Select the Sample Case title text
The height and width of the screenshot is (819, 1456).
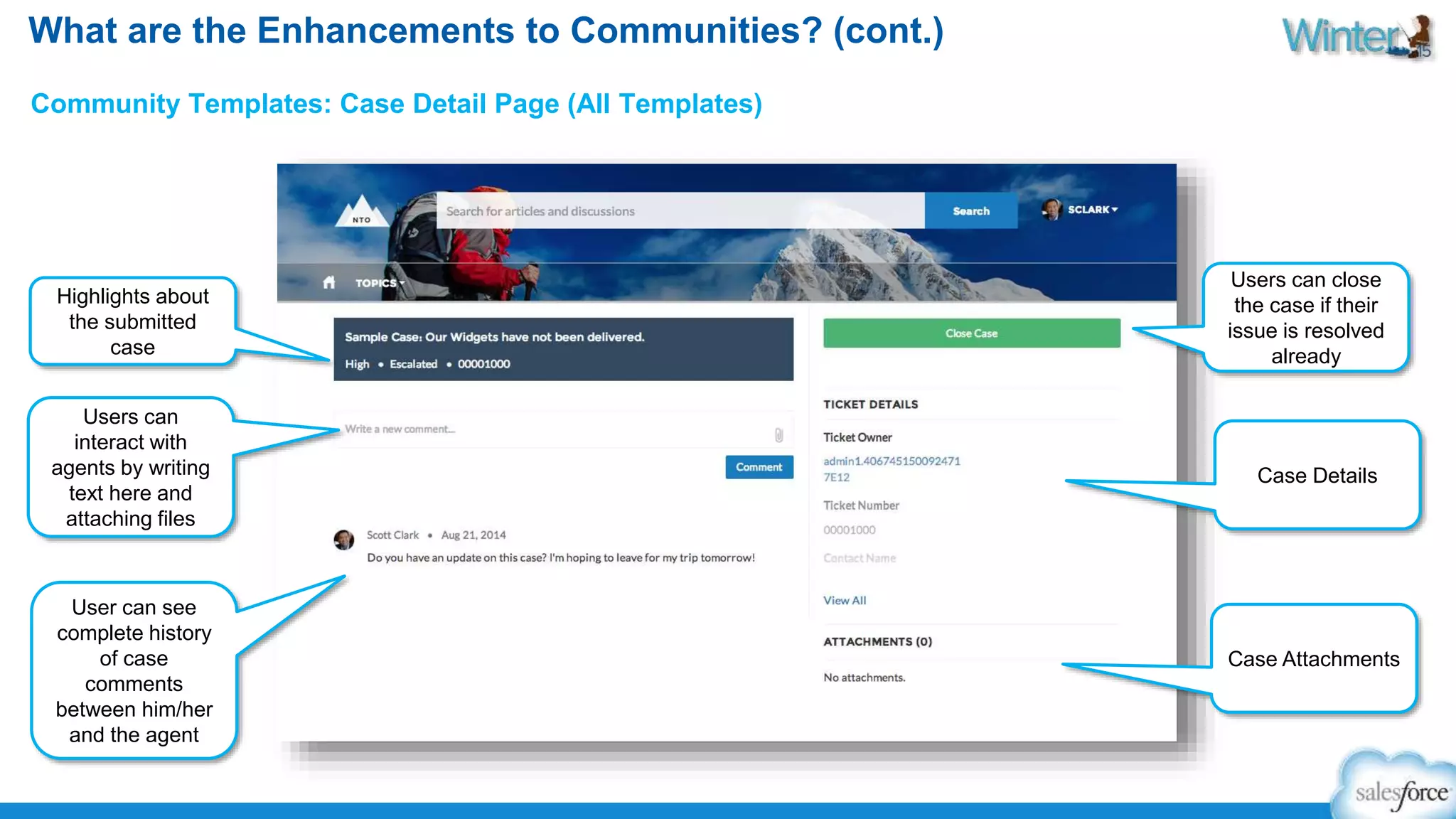pos(495,337)
